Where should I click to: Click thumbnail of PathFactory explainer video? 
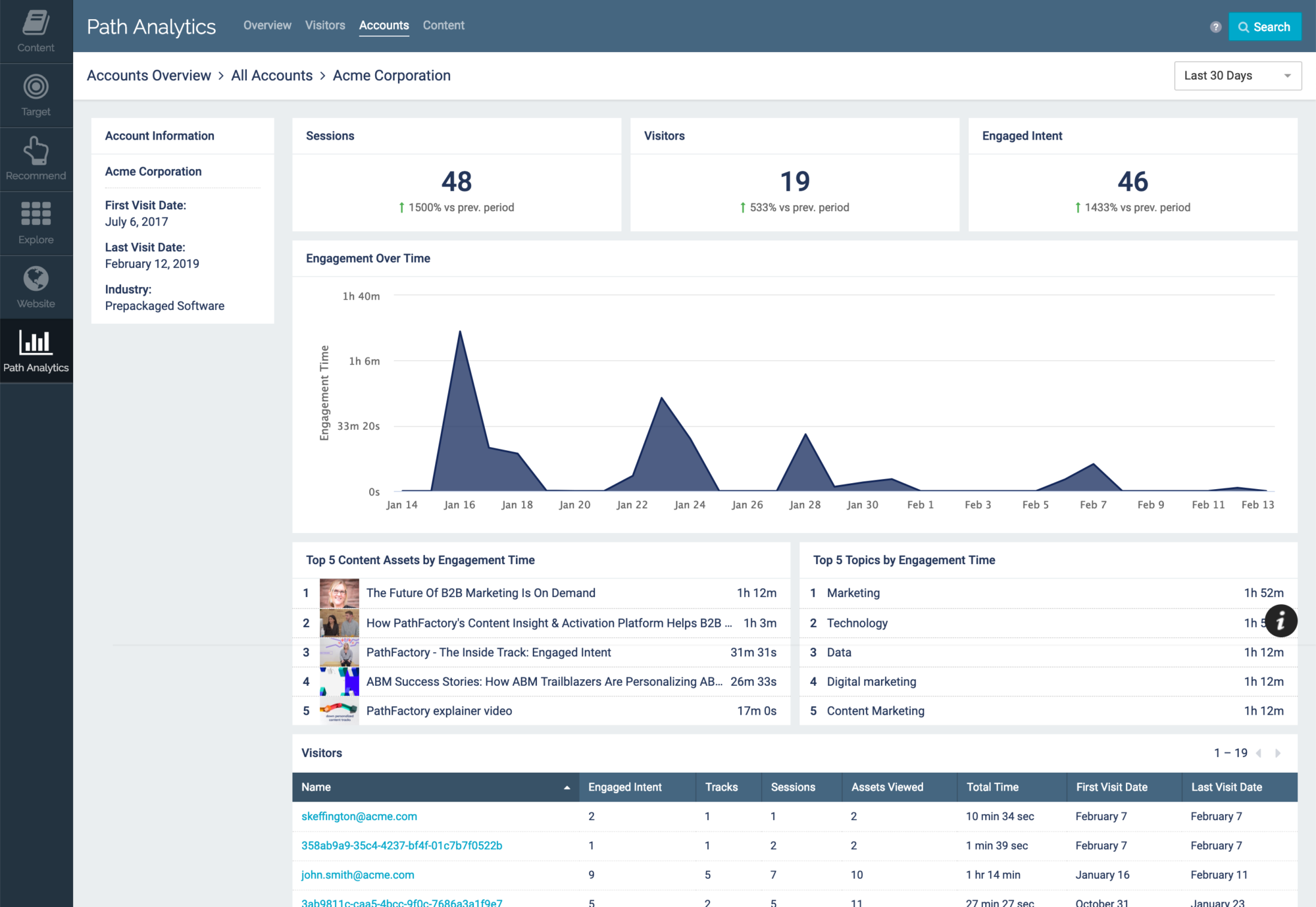coord(340,711)
